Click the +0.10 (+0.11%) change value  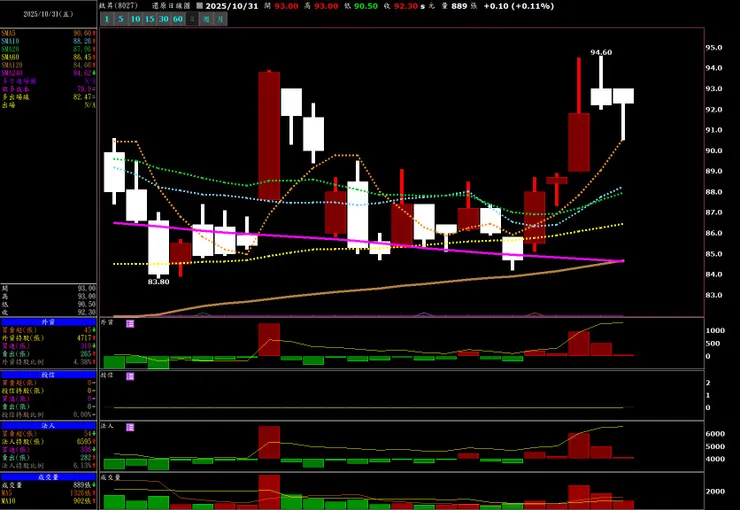[x=519, y=6]
